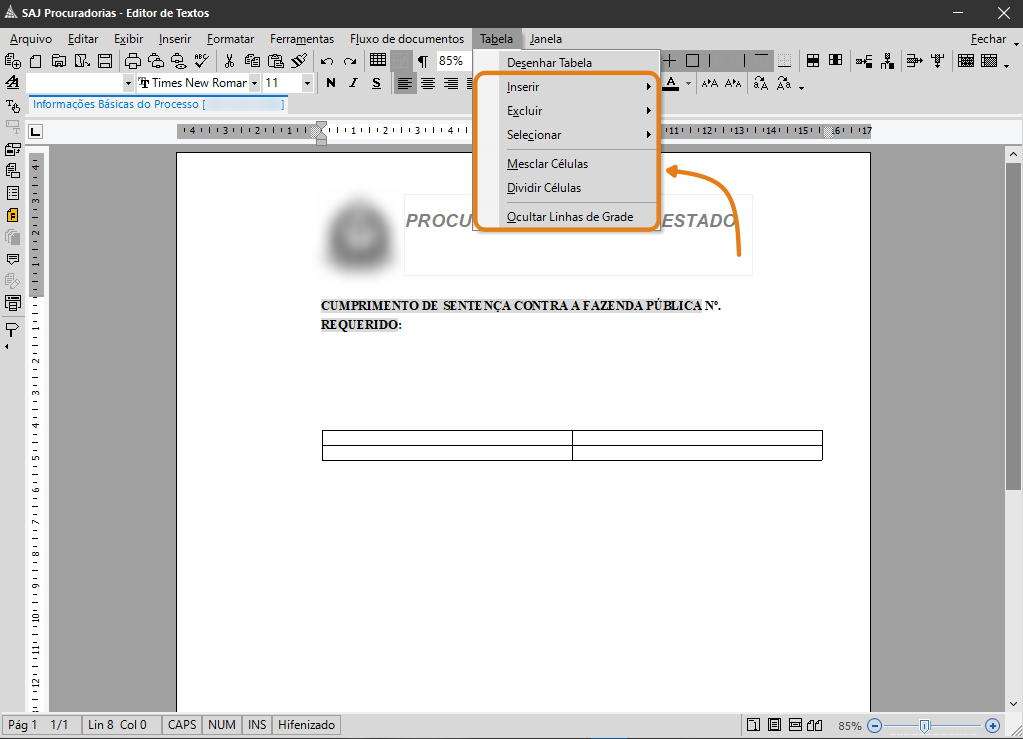Toggle Bold formatting (N button)
Screen dimensions: 1023x739
tap(330, 83)
